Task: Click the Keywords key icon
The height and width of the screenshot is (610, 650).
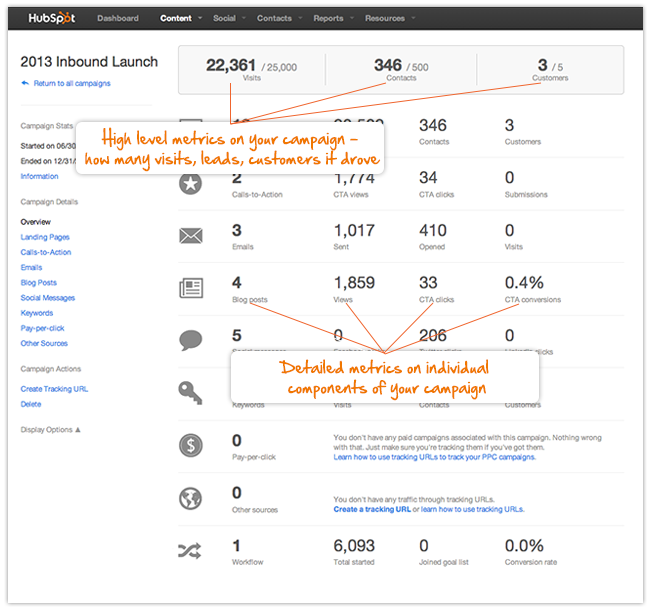Action: pyautogui.click(x=190, y=392)
